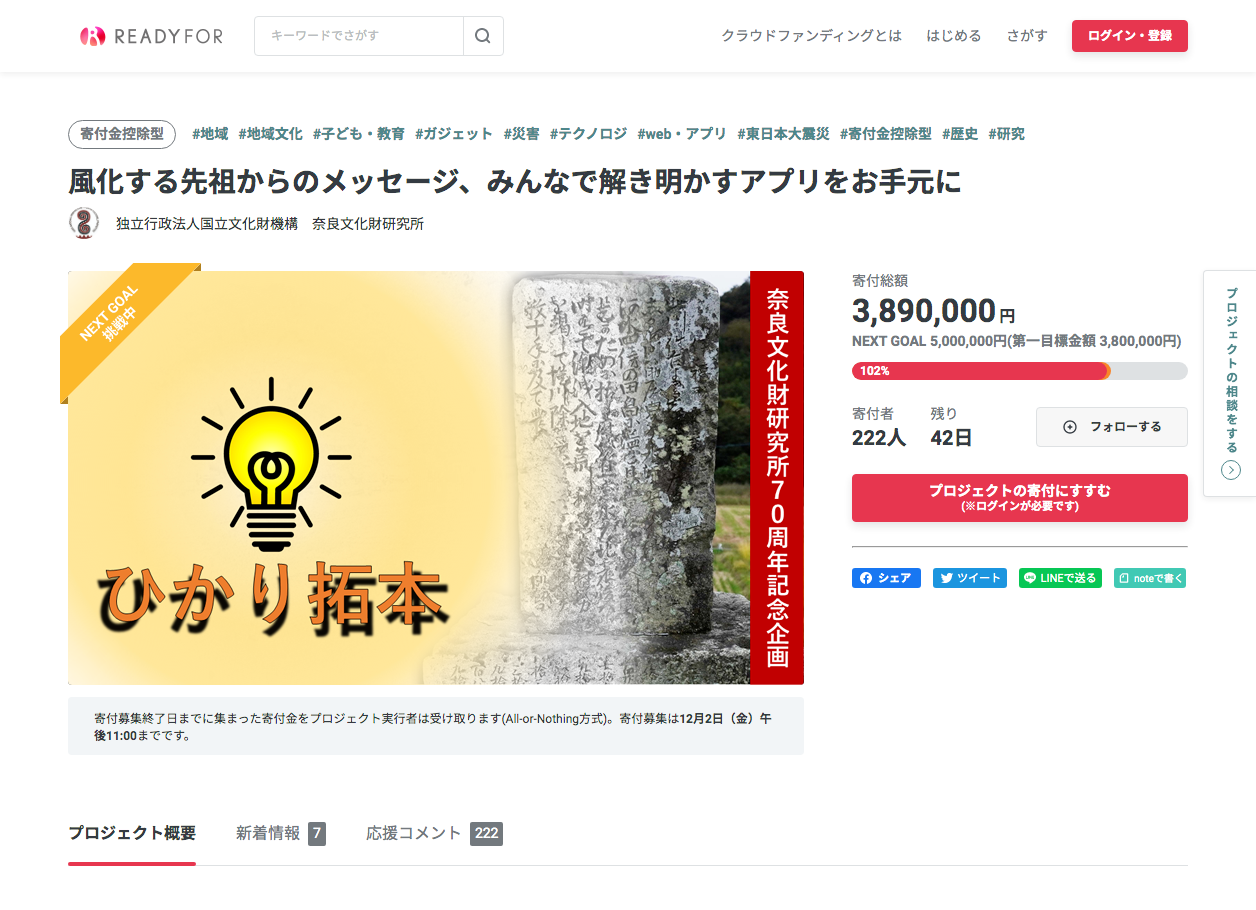Write about the project on note
Image resolution: width=1256 pixels, height=910 pixels.
coord(1150,578)
